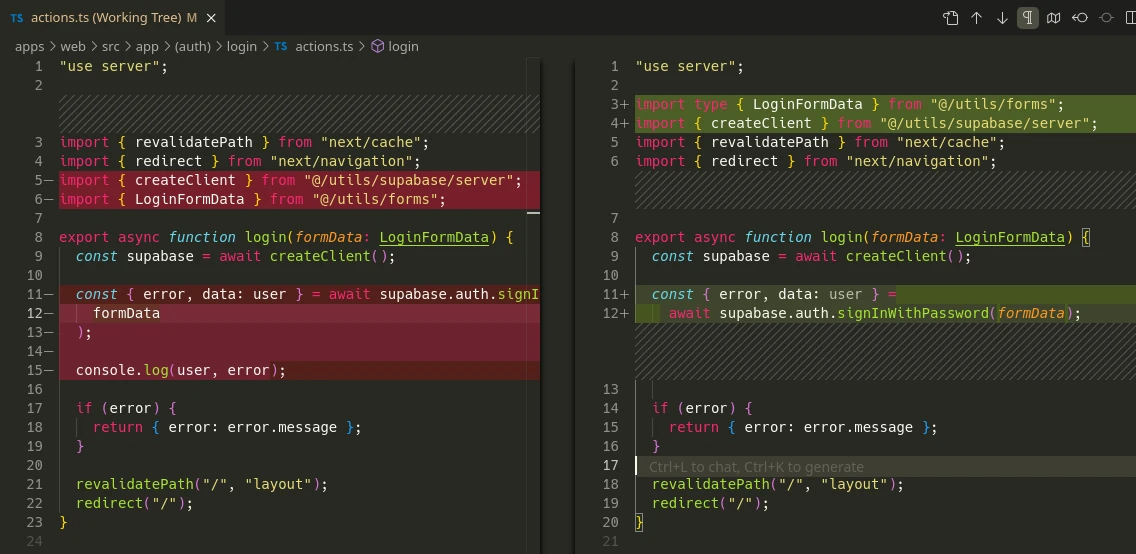The width and height of the screenshot is (1136, 554).
Task: Expand the 'apps' breadcrumb folder
Action: click(29, 46)
